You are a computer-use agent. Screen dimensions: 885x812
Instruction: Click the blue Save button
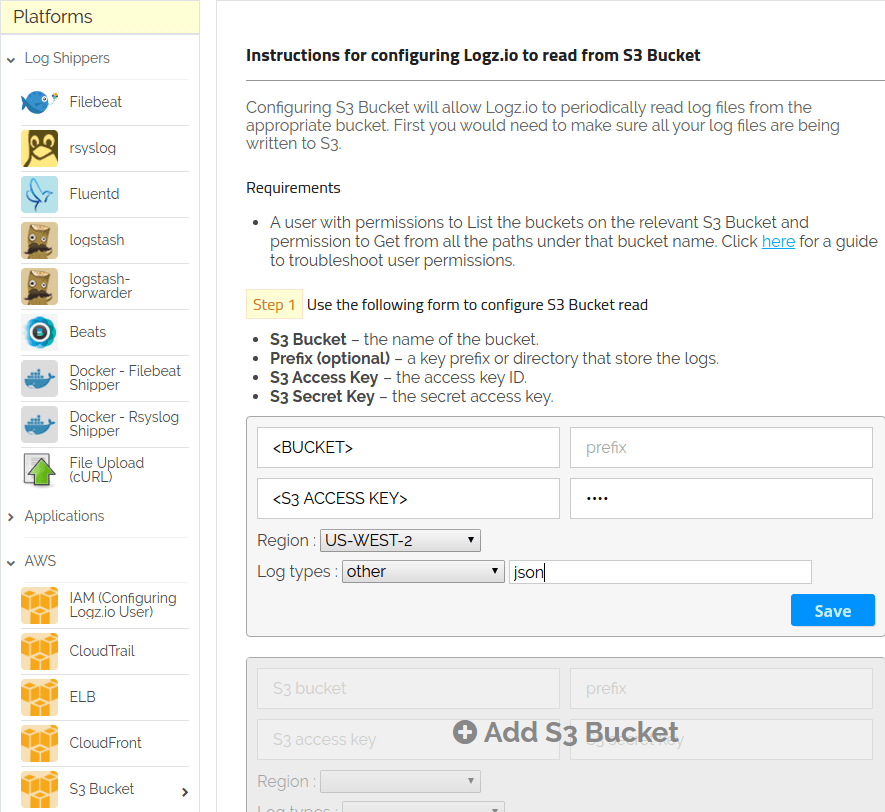(832, 610)
